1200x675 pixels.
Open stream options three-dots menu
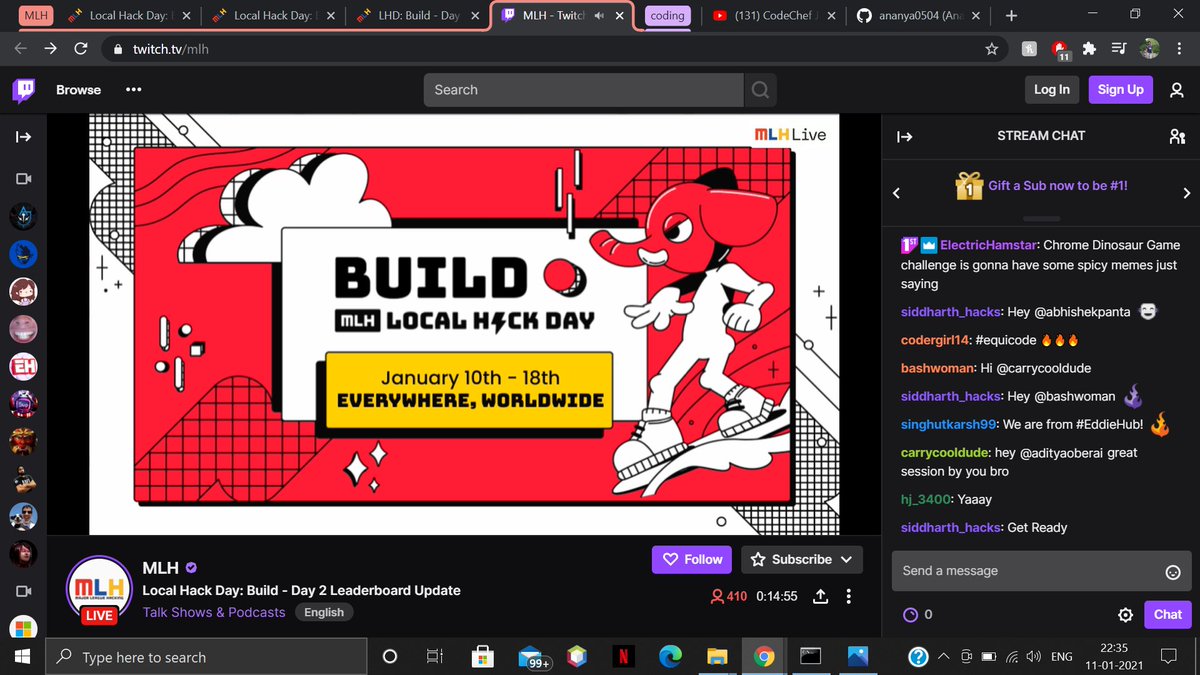pos(849,596)
